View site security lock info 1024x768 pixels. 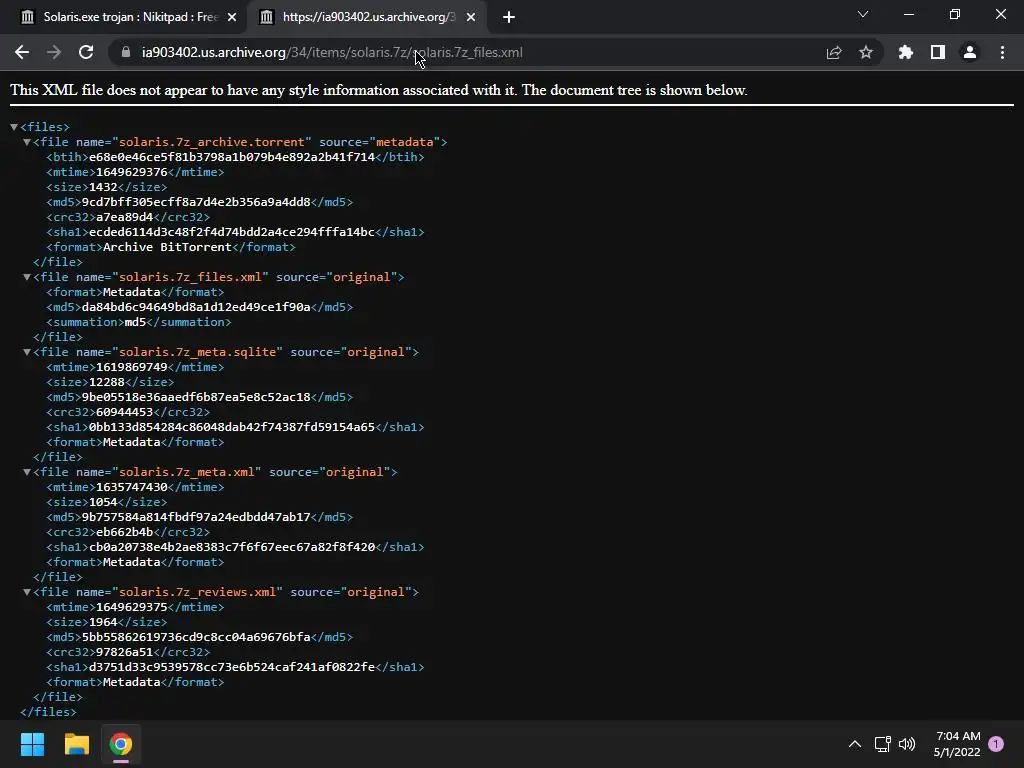126,52
